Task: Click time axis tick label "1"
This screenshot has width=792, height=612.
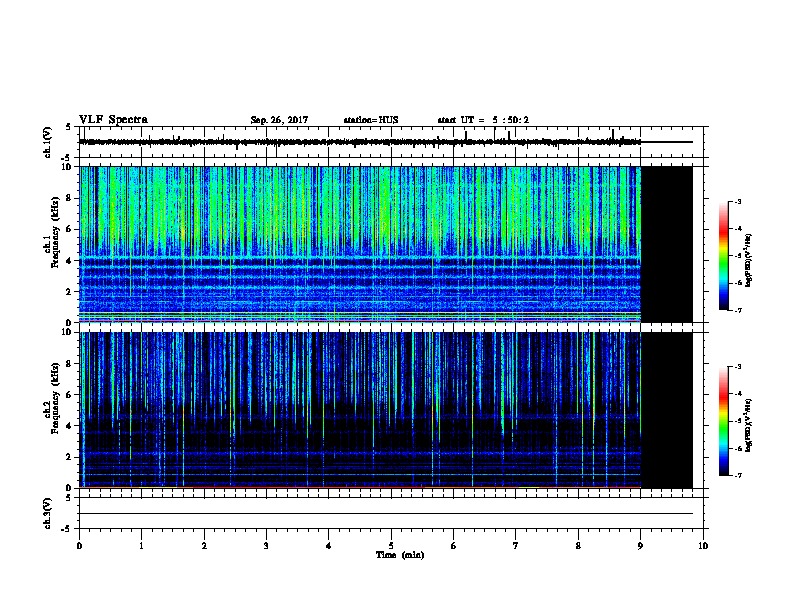Action: coord(142,546)
